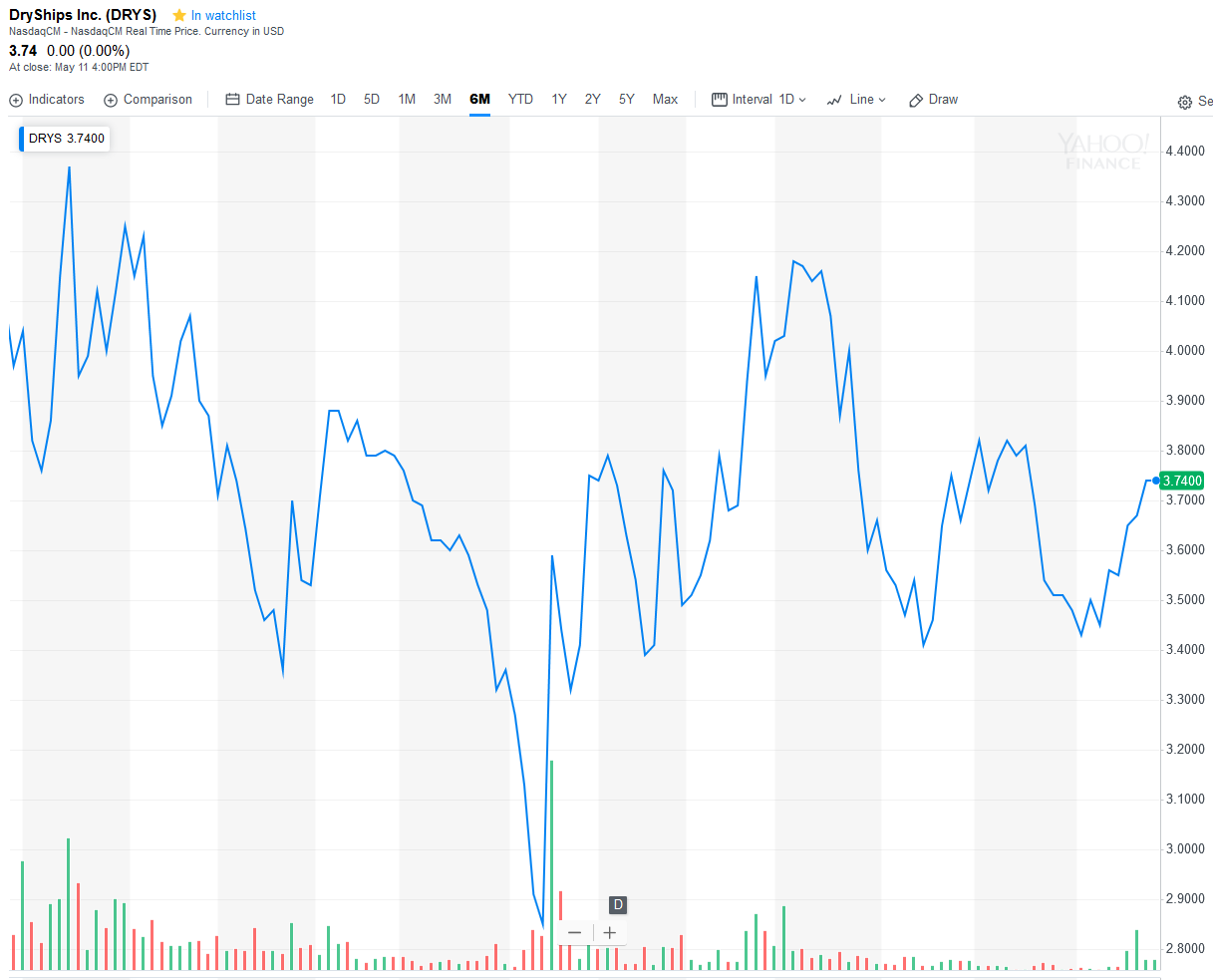Screen dimensions: 1213x980
Task: Click the 3.74 closing price
Action: [x=23, y=51]
